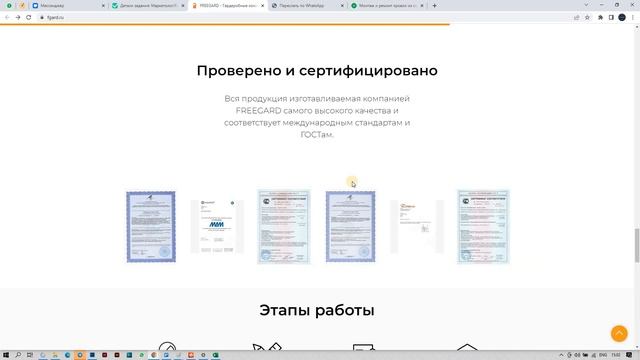This screenshot has height=360, width=640.
Task: Open the share page icon in address bar
Action: click(x=576, y=18)
